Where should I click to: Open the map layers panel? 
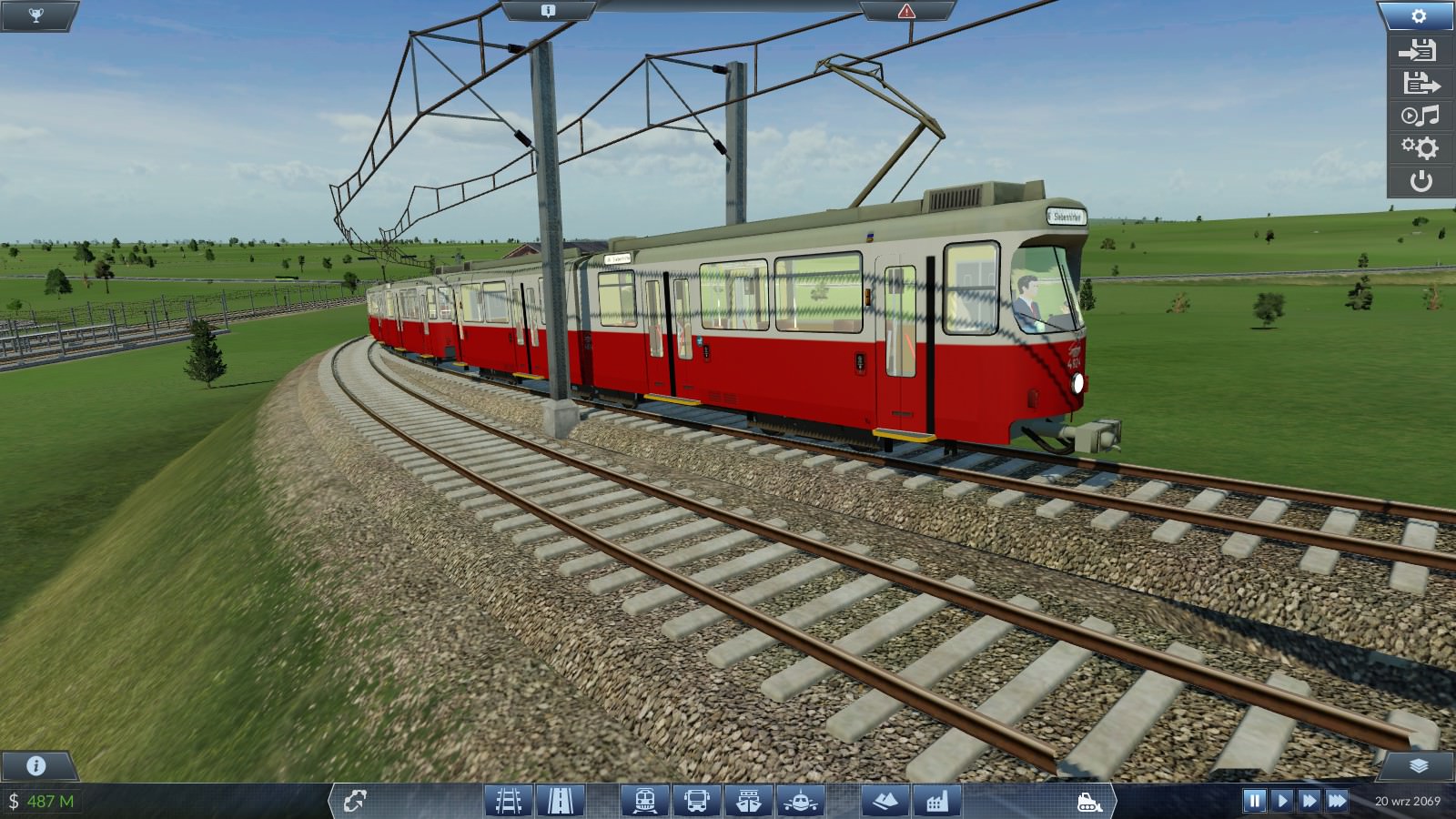[x=1418, y=765]
